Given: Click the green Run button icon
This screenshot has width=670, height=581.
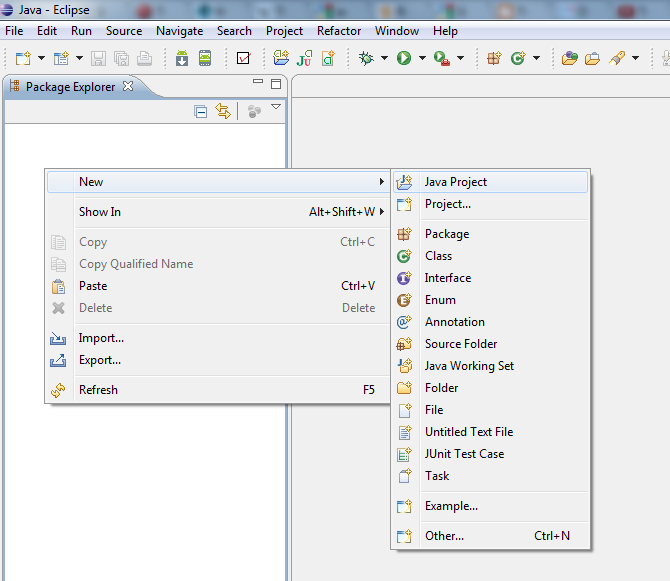Looking at the screenshot, I should 404,58.
